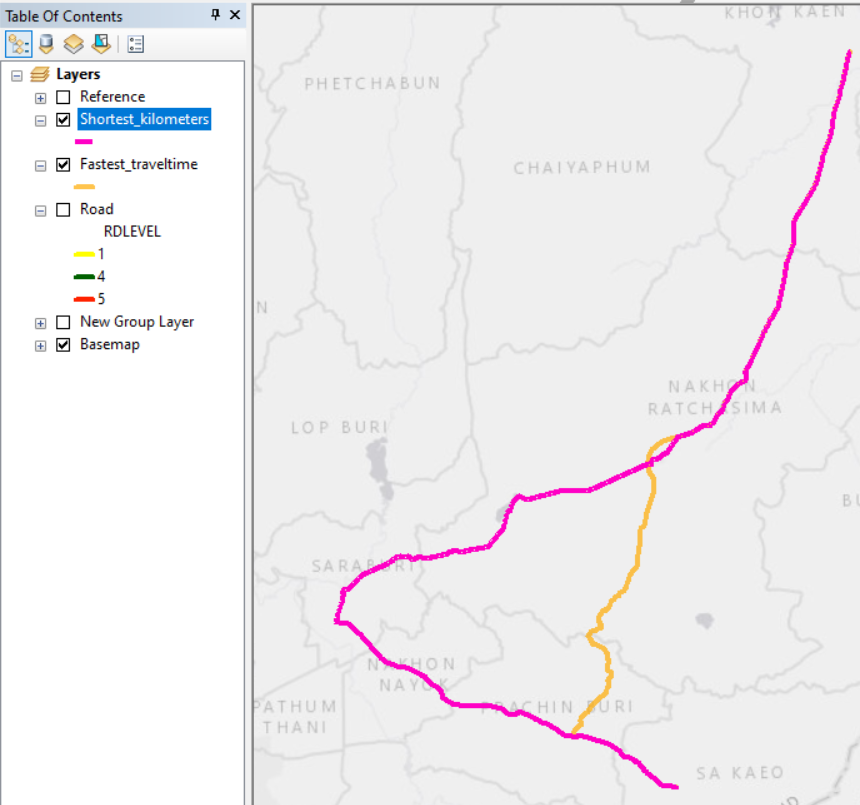The width and height of the screenshot is (860, 805).
Task: Expand the Basemap layer node
Action: click(40, 344)
